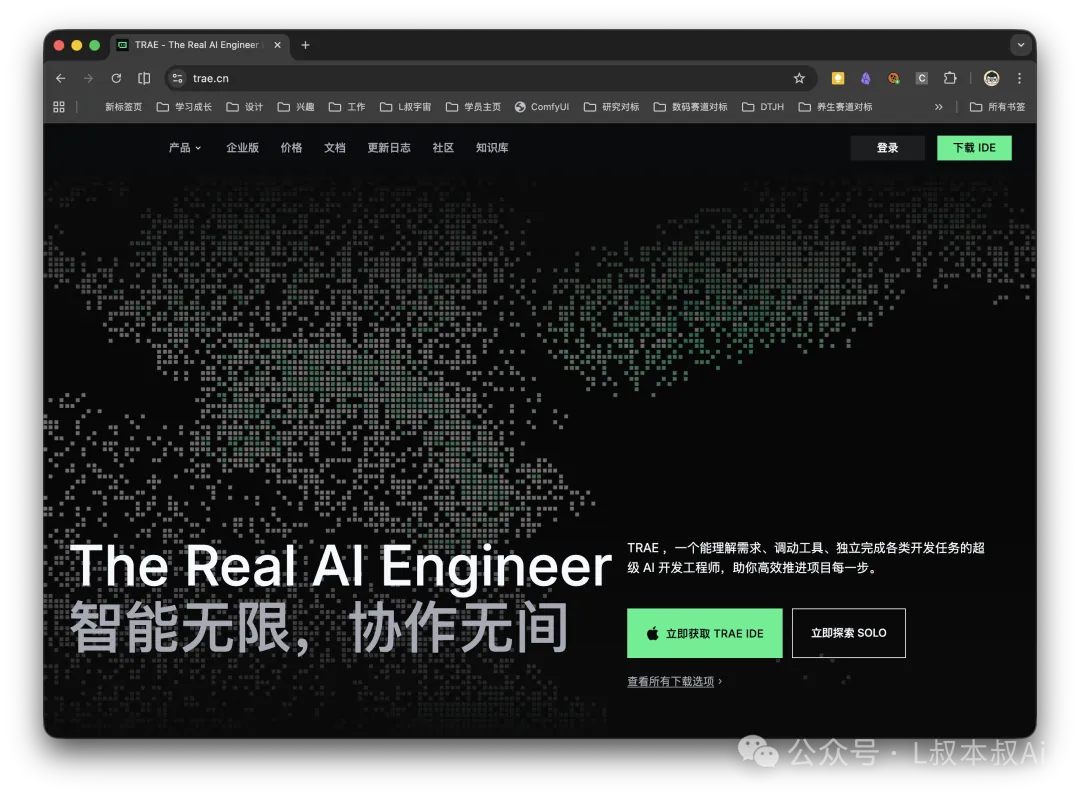Expand the 产品 navigation menu
1080x796 pixels.
tap(185, 147)
